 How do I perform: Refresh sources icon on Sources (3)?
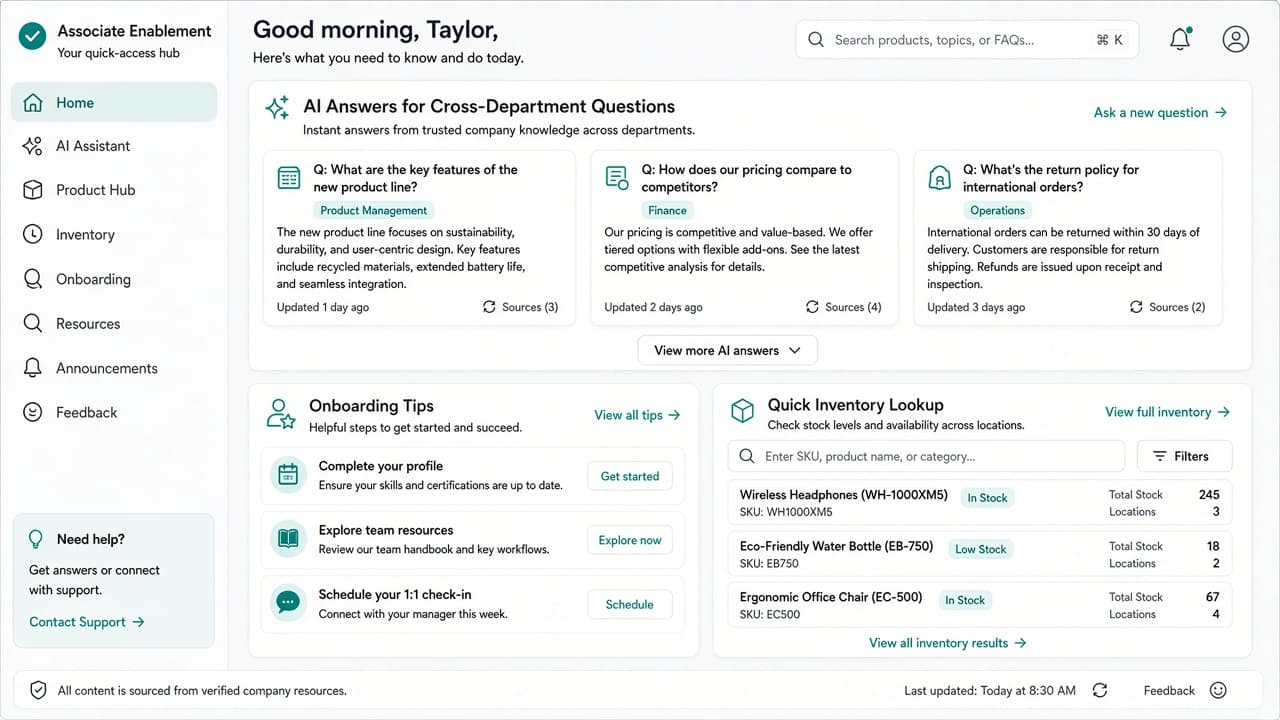[489, 307]
